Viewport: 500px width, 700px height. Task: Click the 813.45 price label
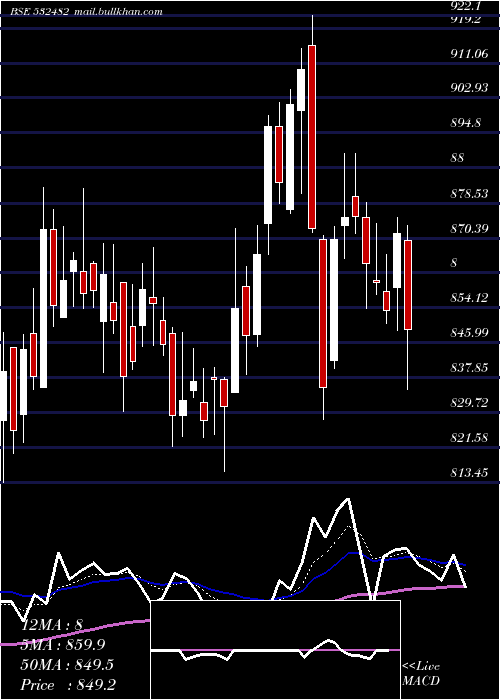[x=468, y=473]
